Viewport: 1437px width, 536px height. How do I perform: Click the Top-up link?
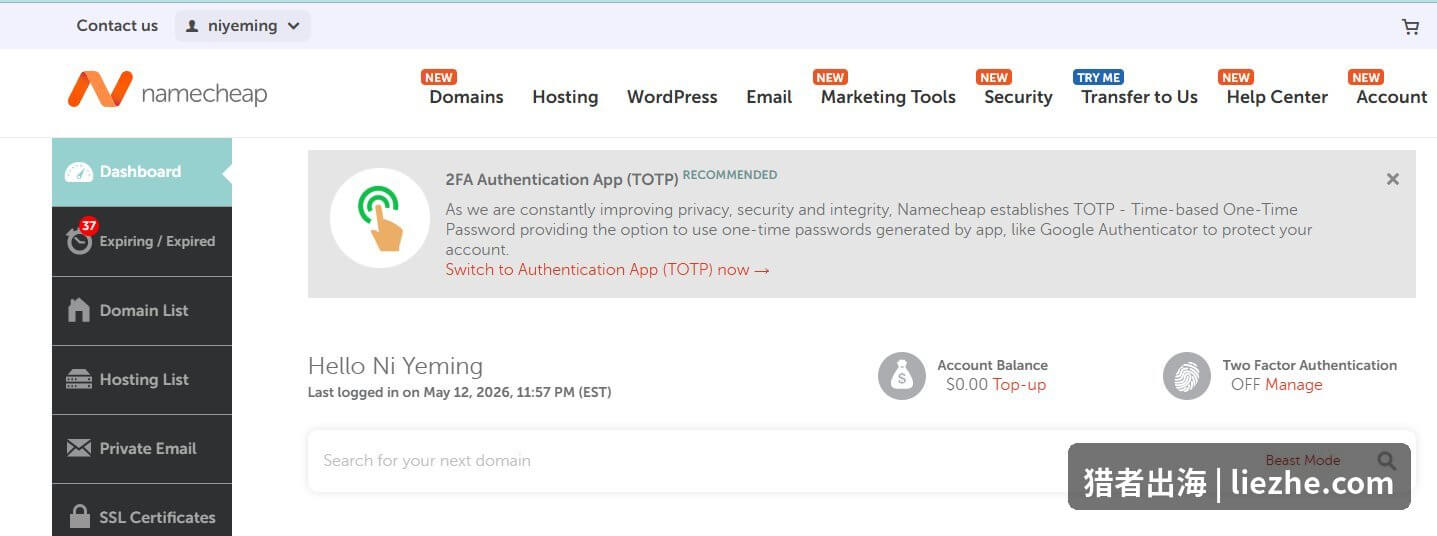(x=1019, y=384)
